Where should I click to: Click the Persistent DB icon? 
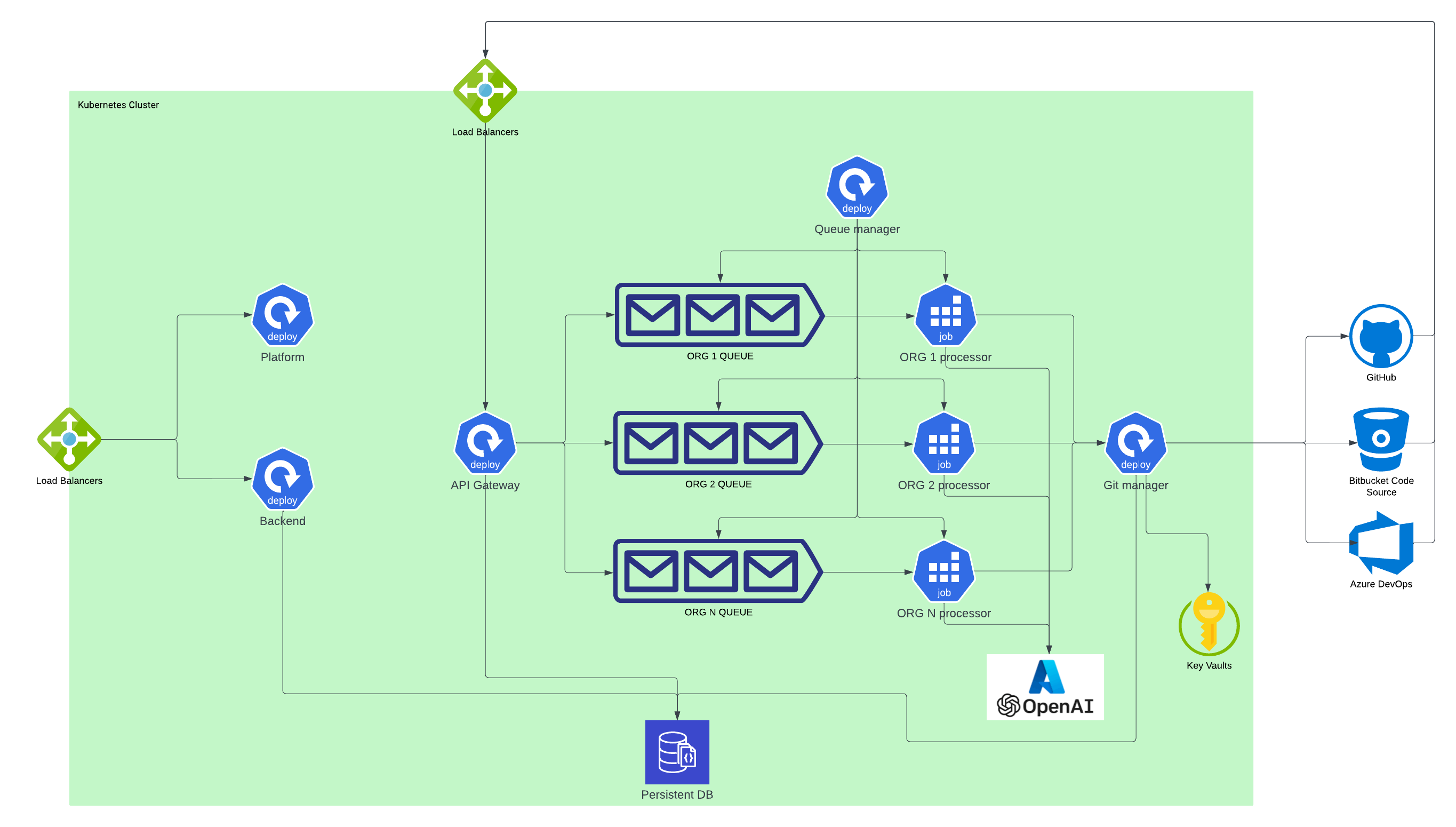(677, 752)
